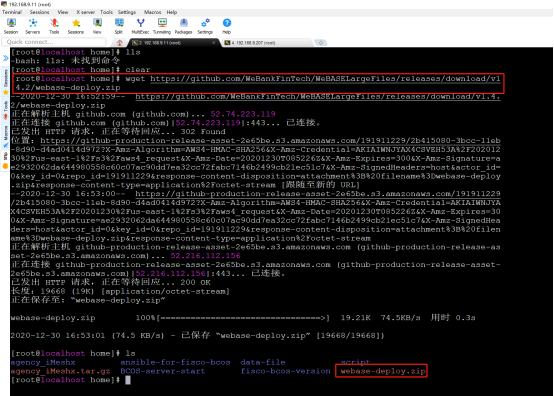
Task: Expand the sidebar with double-arrow icon
Action: [x=5, y=58]
